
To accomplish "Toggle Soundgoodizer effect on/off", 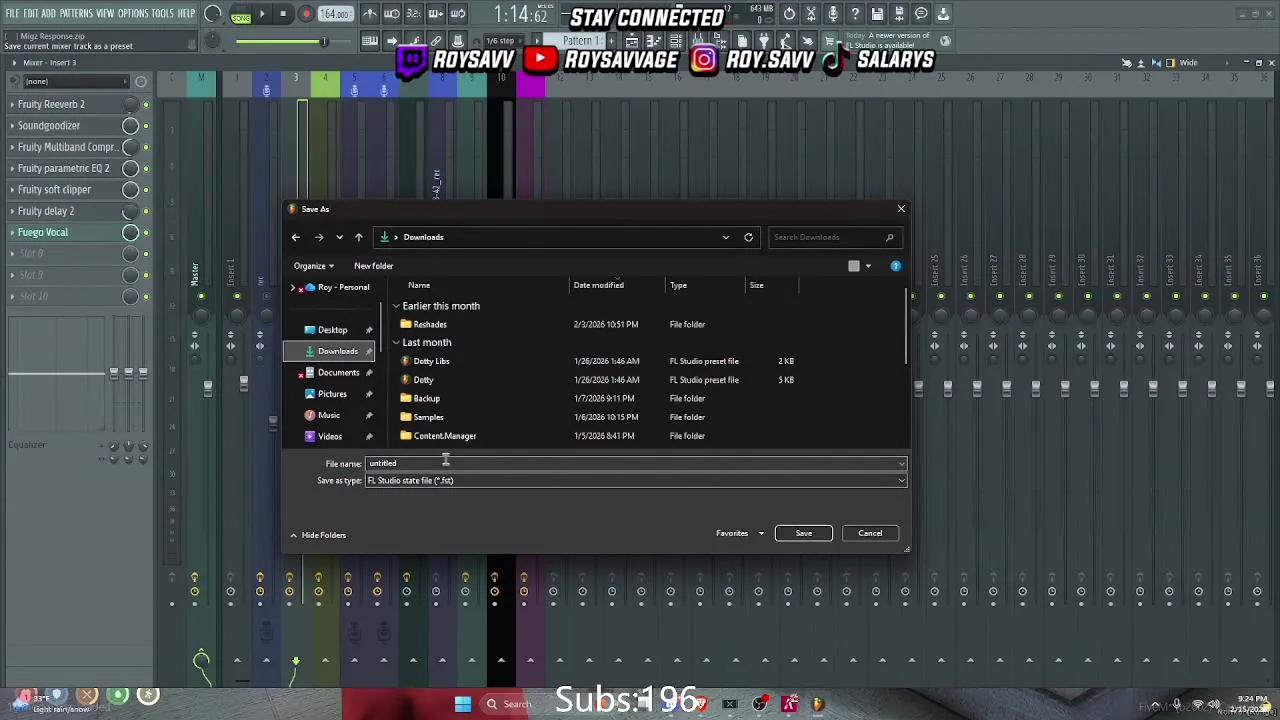I will 146,126.
